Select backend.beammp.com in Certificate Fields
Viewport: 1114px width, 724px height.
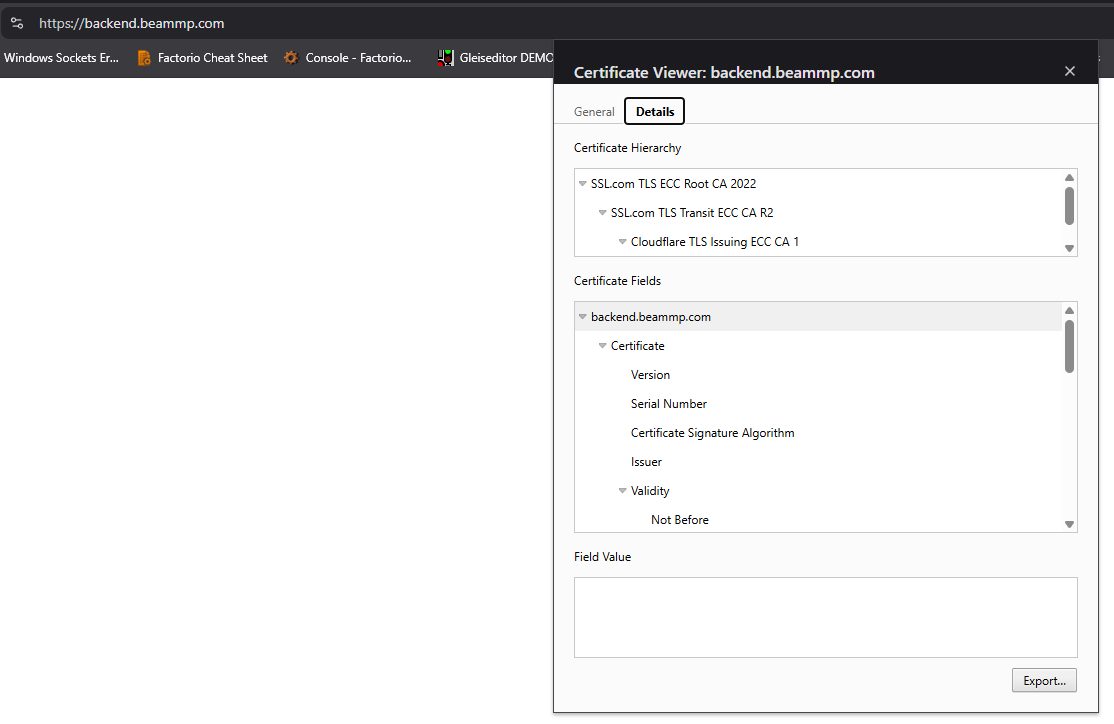point(818,317)
